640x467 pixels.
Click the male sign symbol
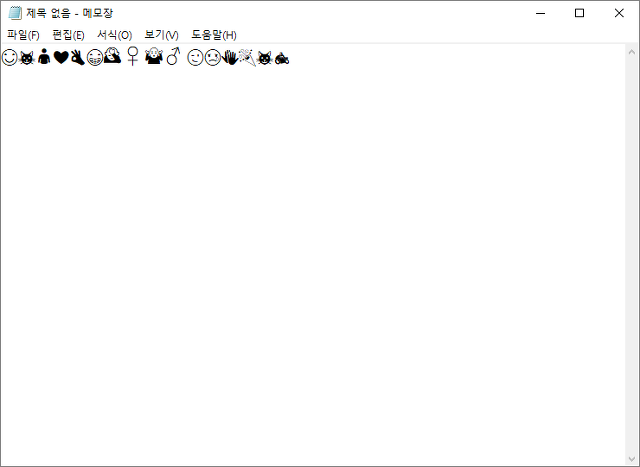pyautogui.click(x=173, y=56)
